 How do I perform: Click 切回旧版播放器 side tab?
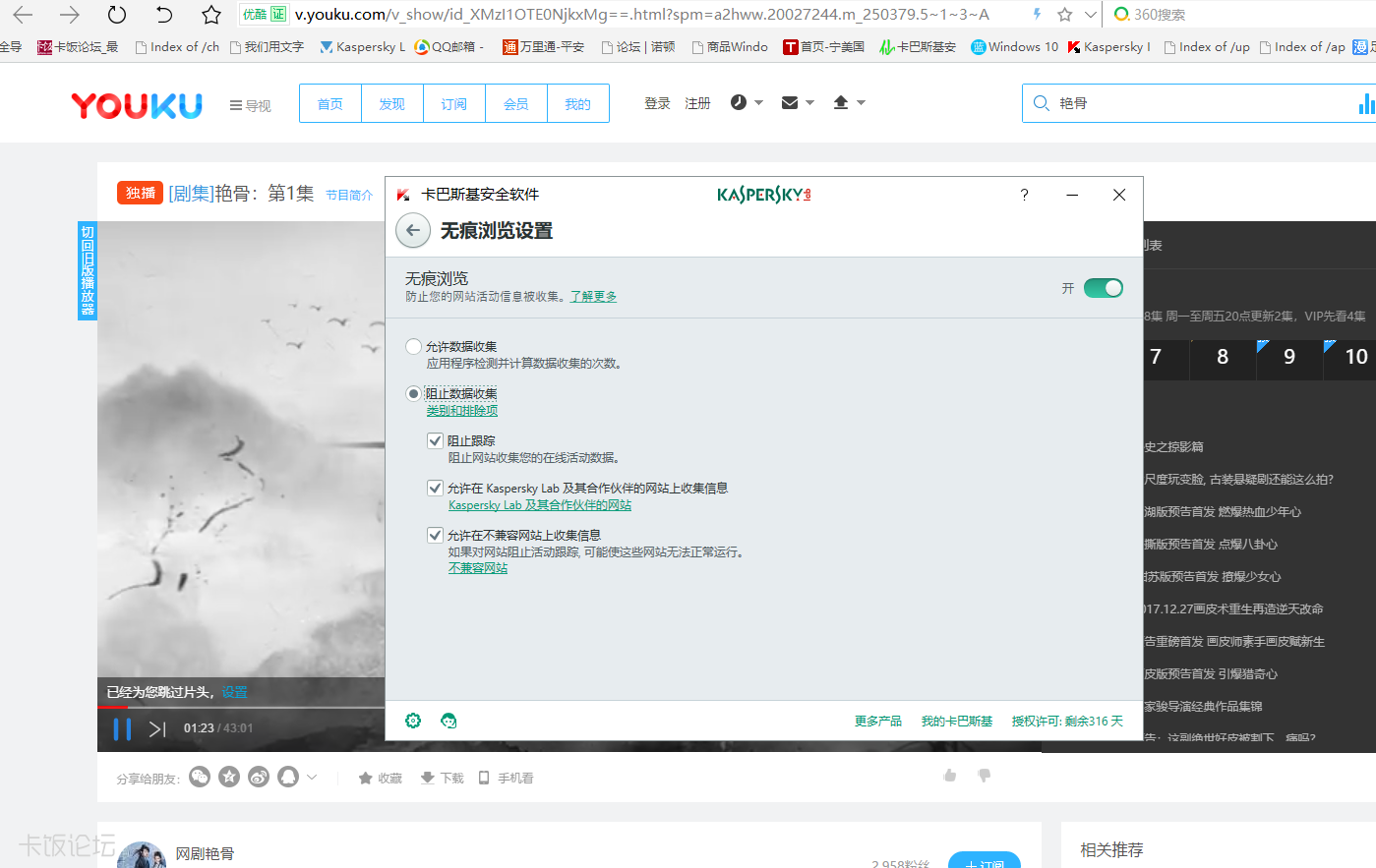pos(88,270)
